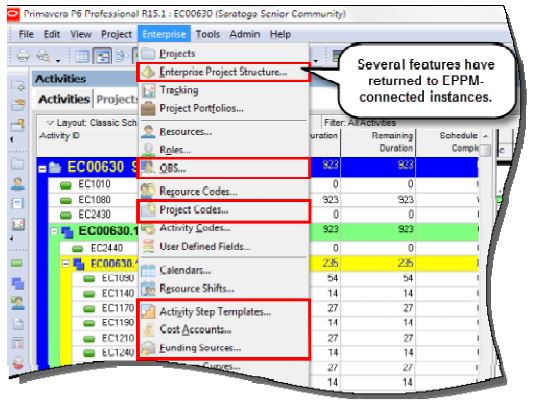Click the Oracle logo in title bar
The width and height of the screenshot is (537, 412).
[x=14, y=15]
